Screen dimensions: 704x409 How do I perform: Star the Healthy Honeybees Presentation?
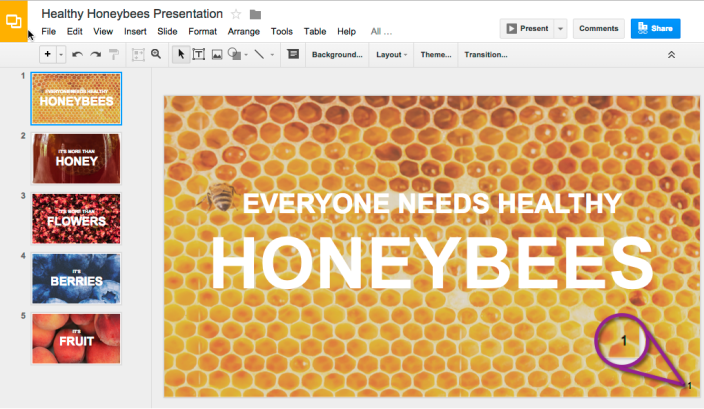point(236,14)
